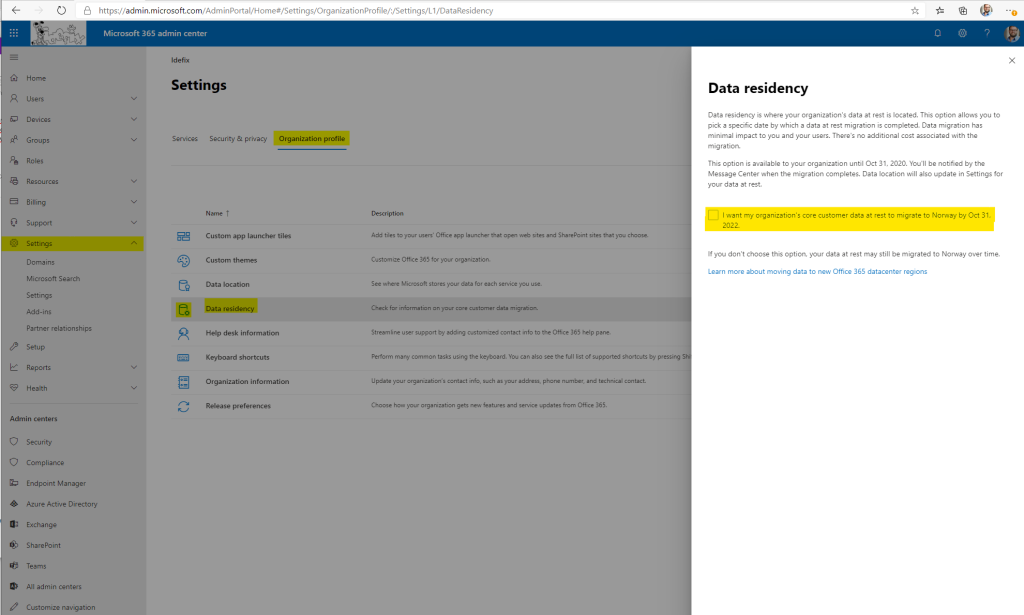Viewport: 1024px width, 615px height.
Task: Open Setup in left navigation
Action: pos(35,347)
